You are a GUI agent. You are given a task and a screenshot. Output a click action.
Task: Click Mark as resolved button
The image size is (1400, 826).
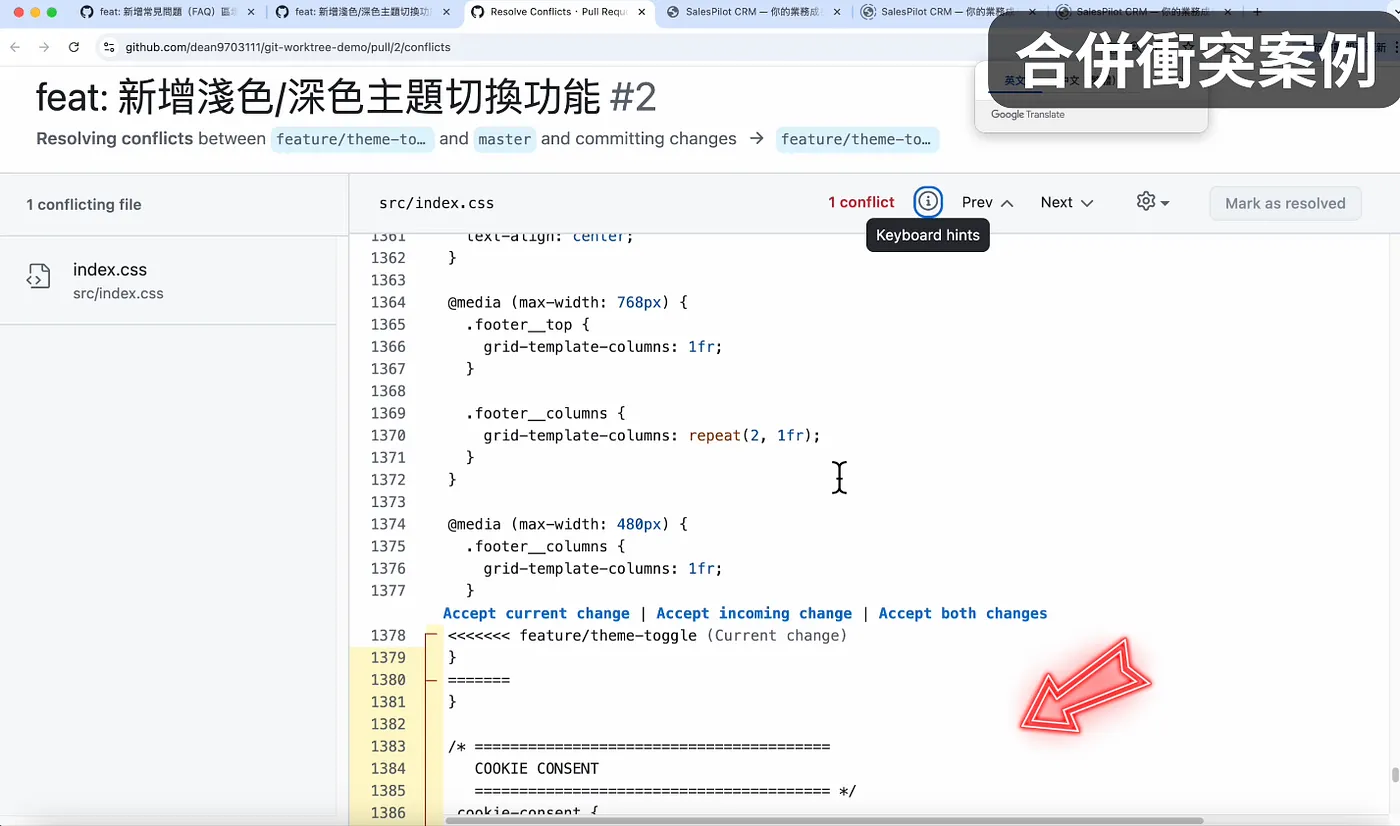1285,203
